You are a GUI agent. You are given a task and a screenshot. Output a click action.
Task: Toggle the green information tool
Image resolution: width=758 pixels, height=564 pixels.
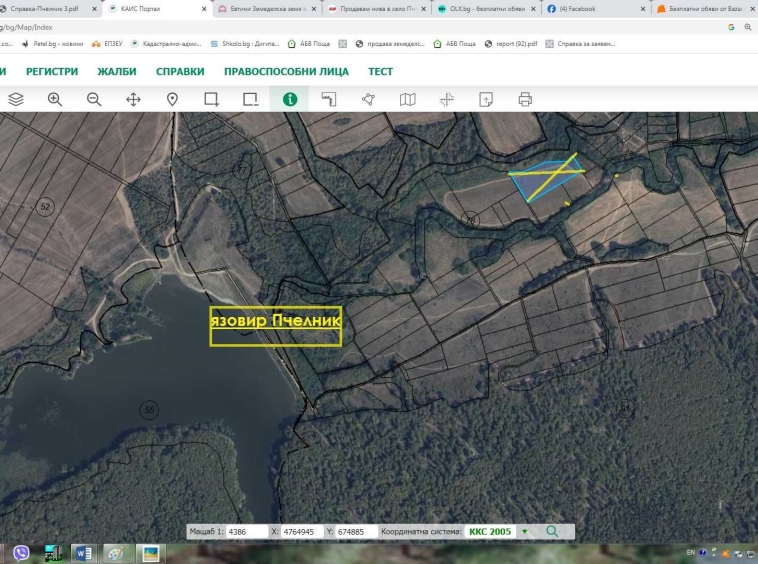(x=290, y=99)
